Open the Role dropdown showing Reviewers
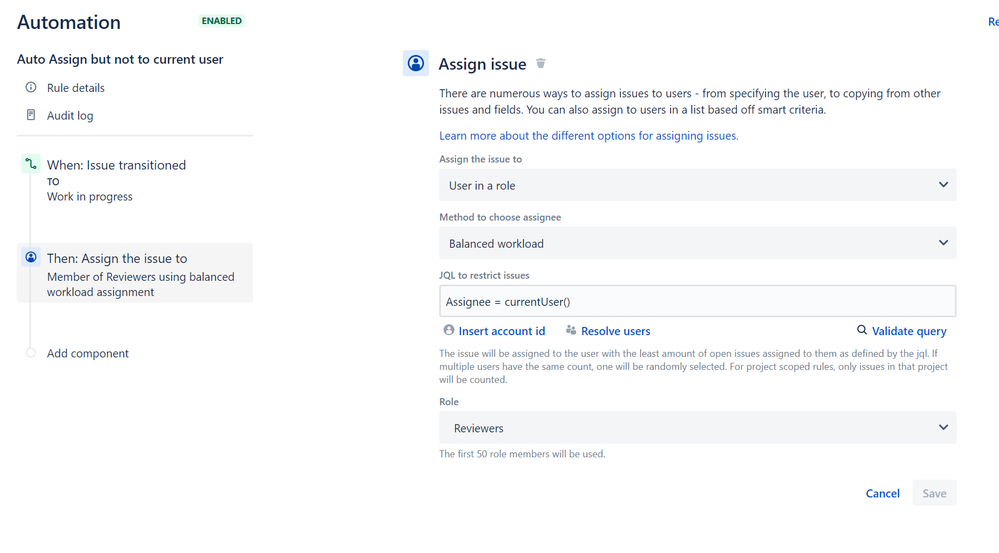 tap(697, 427)
